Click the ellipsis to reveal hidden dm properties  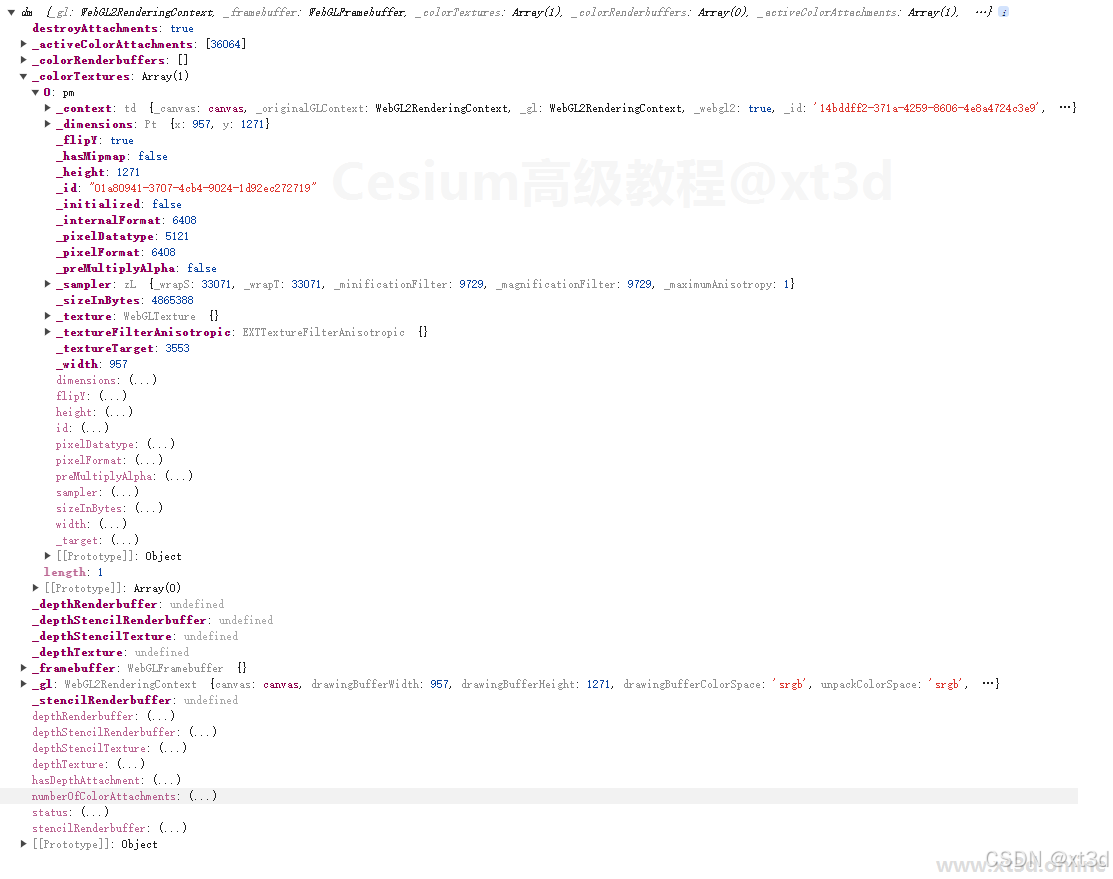tap(983, 12)
